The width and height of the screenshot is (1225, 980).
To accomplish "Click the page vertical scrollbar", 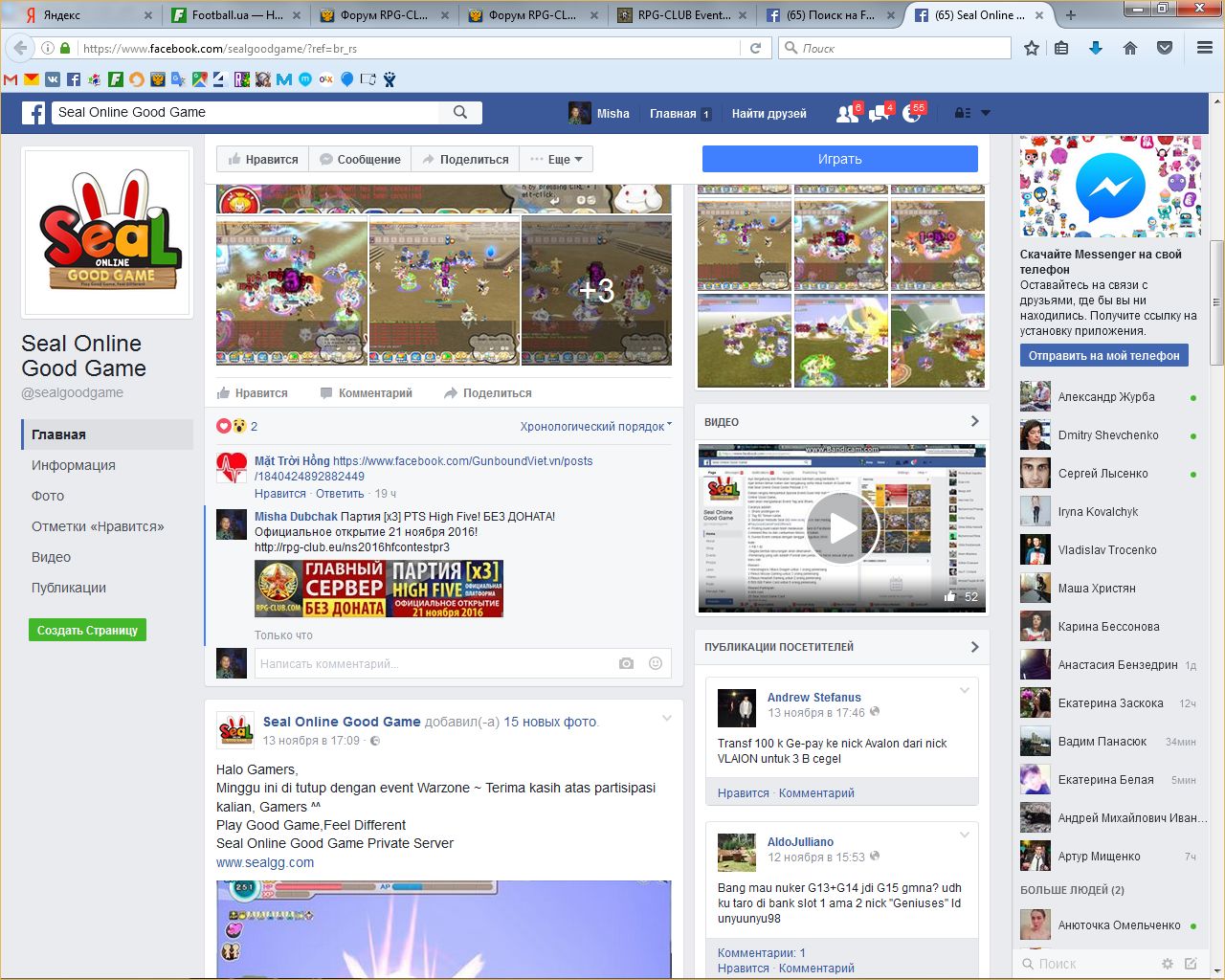I will [1216, 302].
